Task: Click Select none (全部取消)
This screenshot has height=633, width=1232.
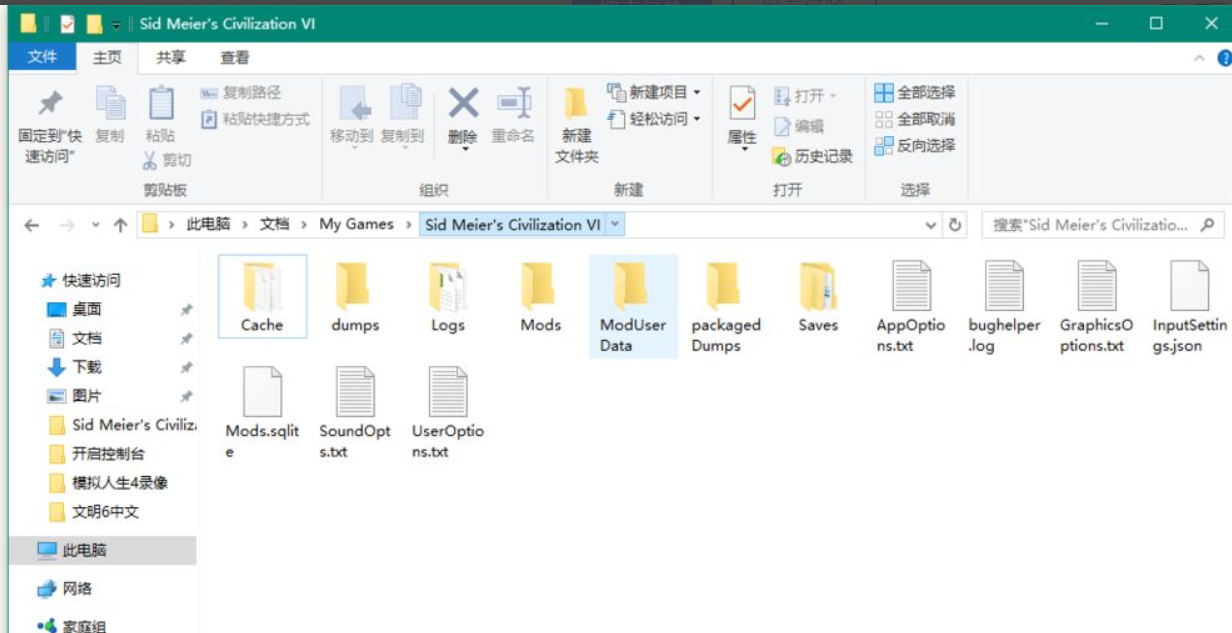Action: 915,119
